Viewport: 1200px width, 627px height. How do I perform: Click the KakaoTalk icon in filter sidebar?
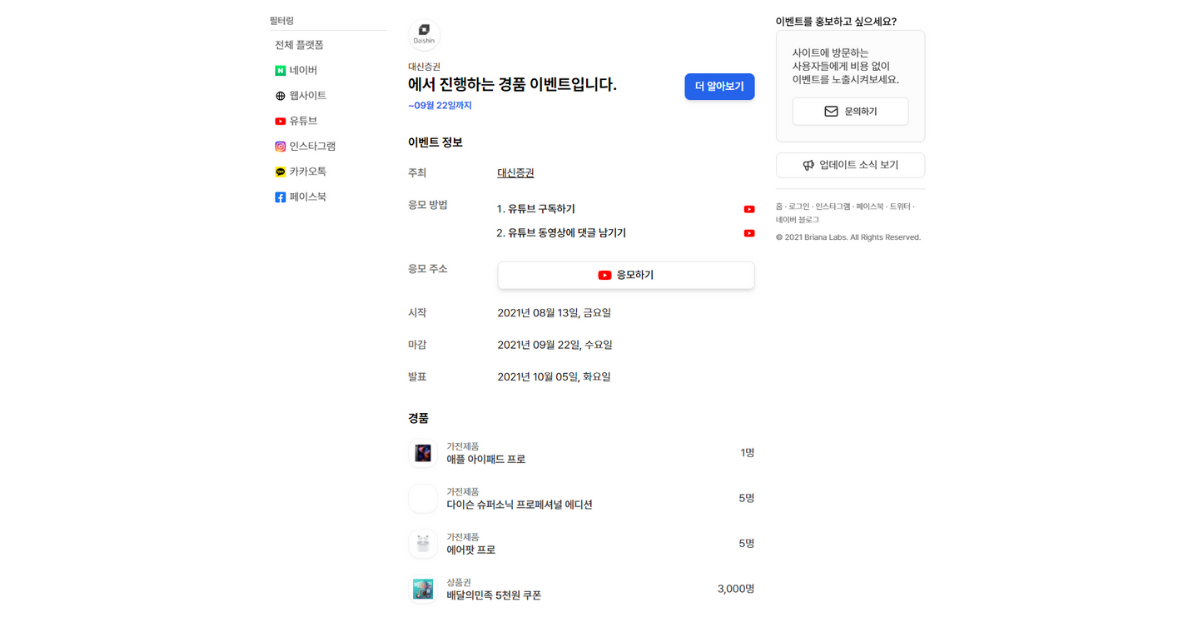coord(281,172)
